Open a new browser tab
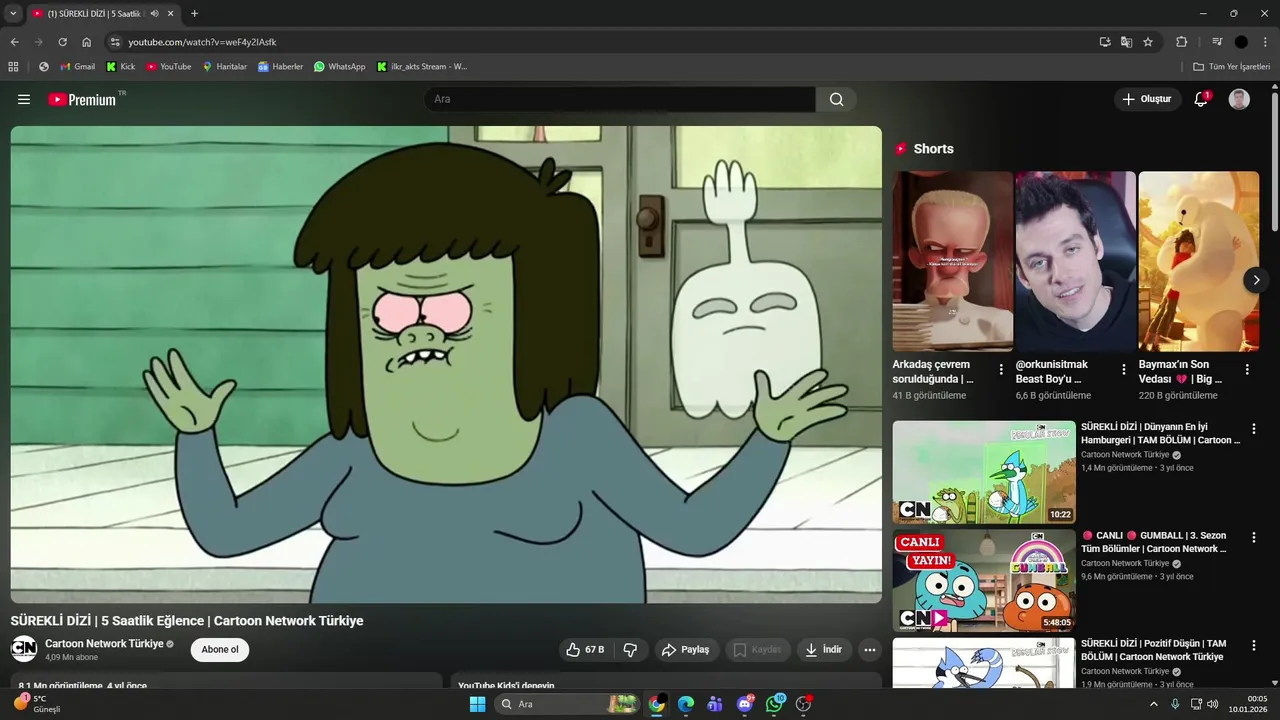 (194, 14)
